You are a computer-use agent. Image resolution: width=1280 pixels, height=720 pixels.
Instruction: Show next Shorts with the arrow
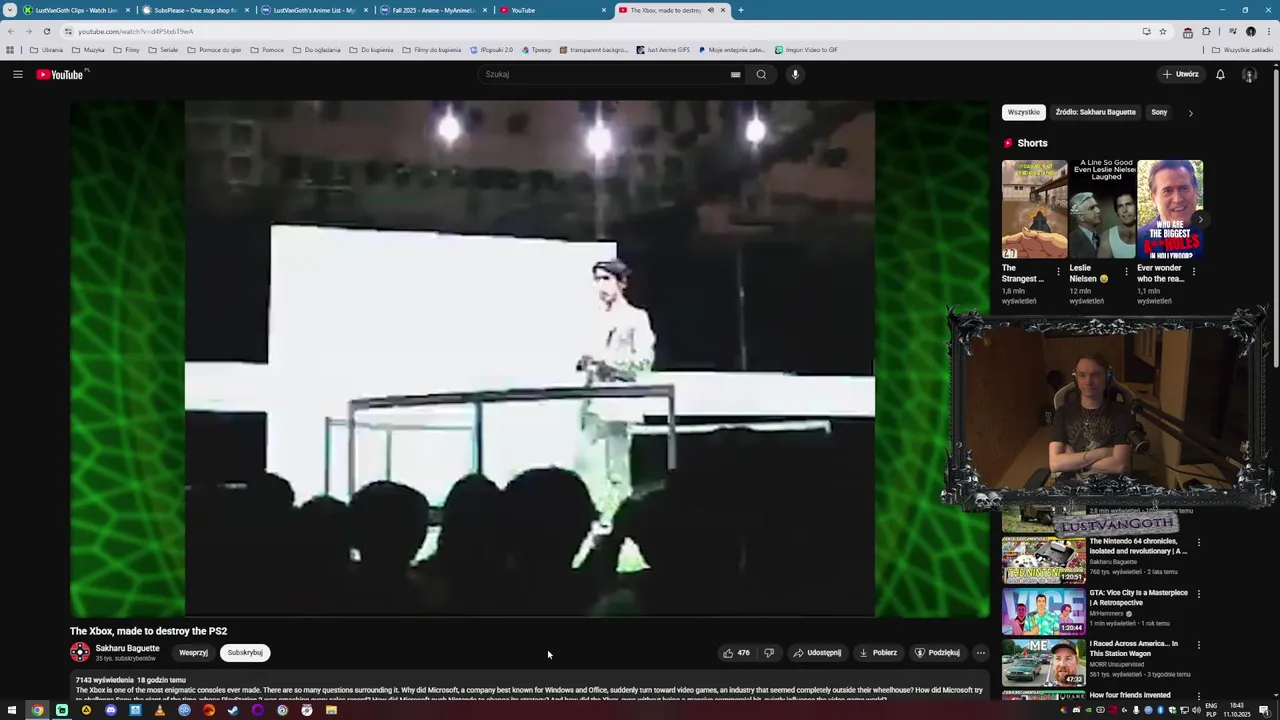pyautogui.click(x=1200, y=220)
